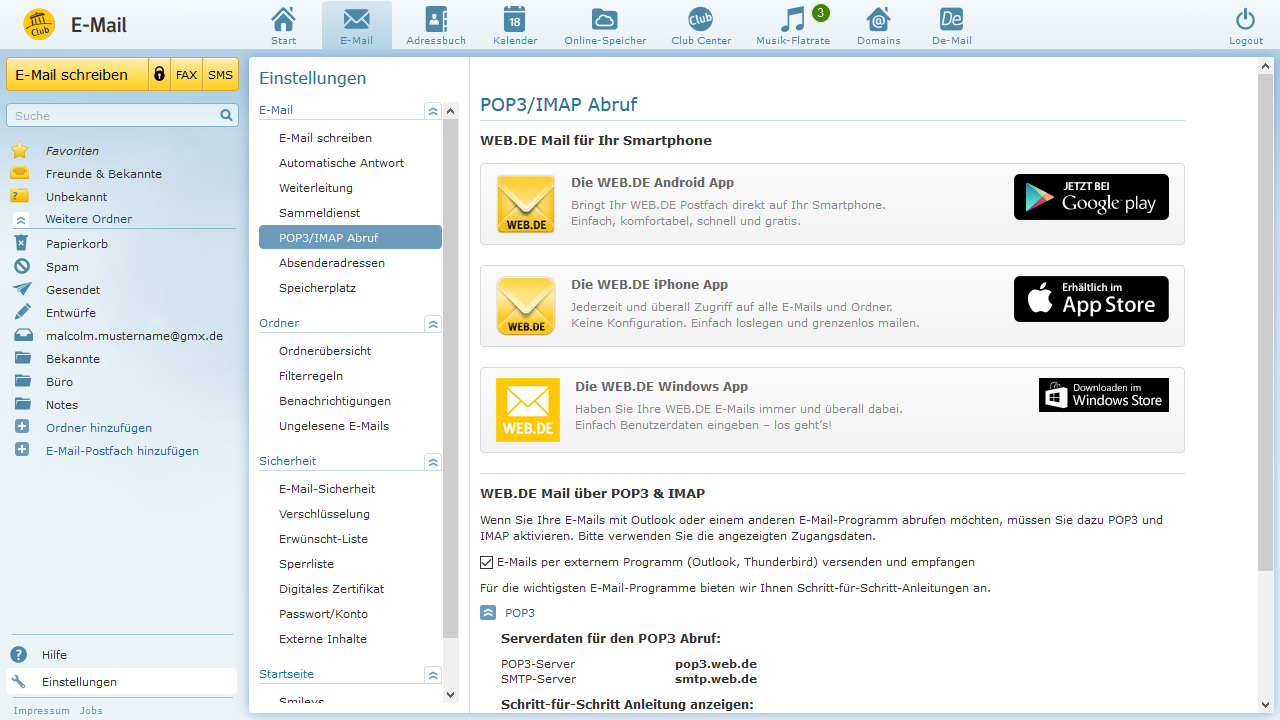The image size is (1280, 720).
Task: Open the Adressbuch
Action: (x=435, y=25)
